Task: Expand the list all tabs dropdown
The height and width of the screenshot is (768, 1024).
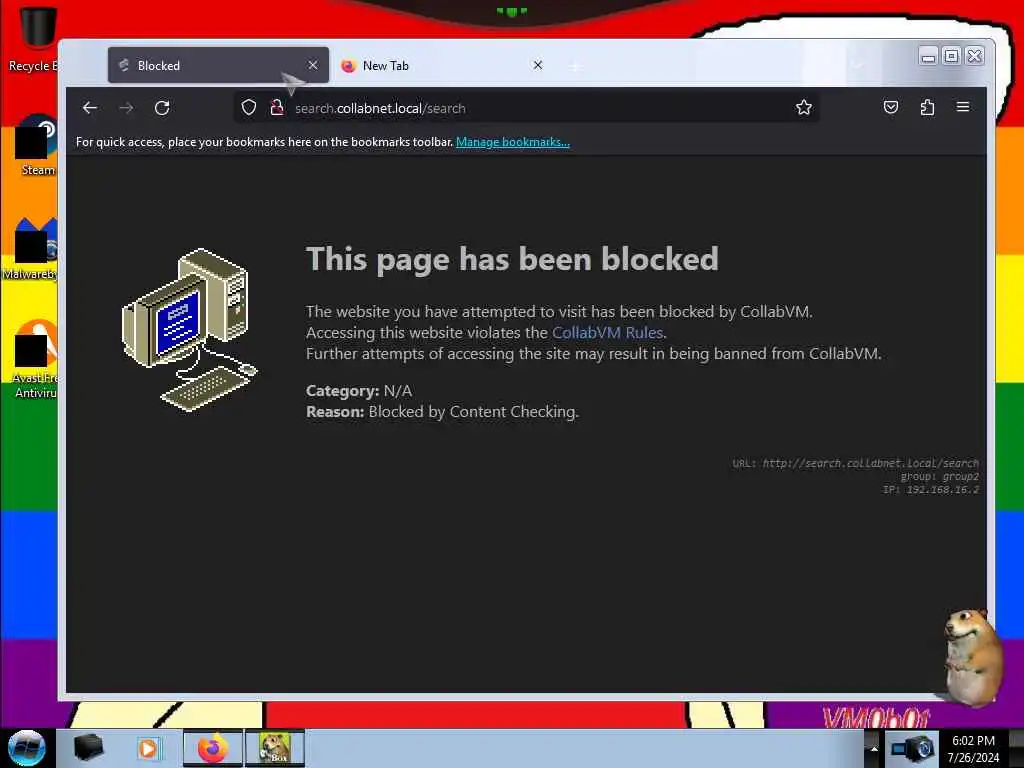Action: (x=857, y=65)
